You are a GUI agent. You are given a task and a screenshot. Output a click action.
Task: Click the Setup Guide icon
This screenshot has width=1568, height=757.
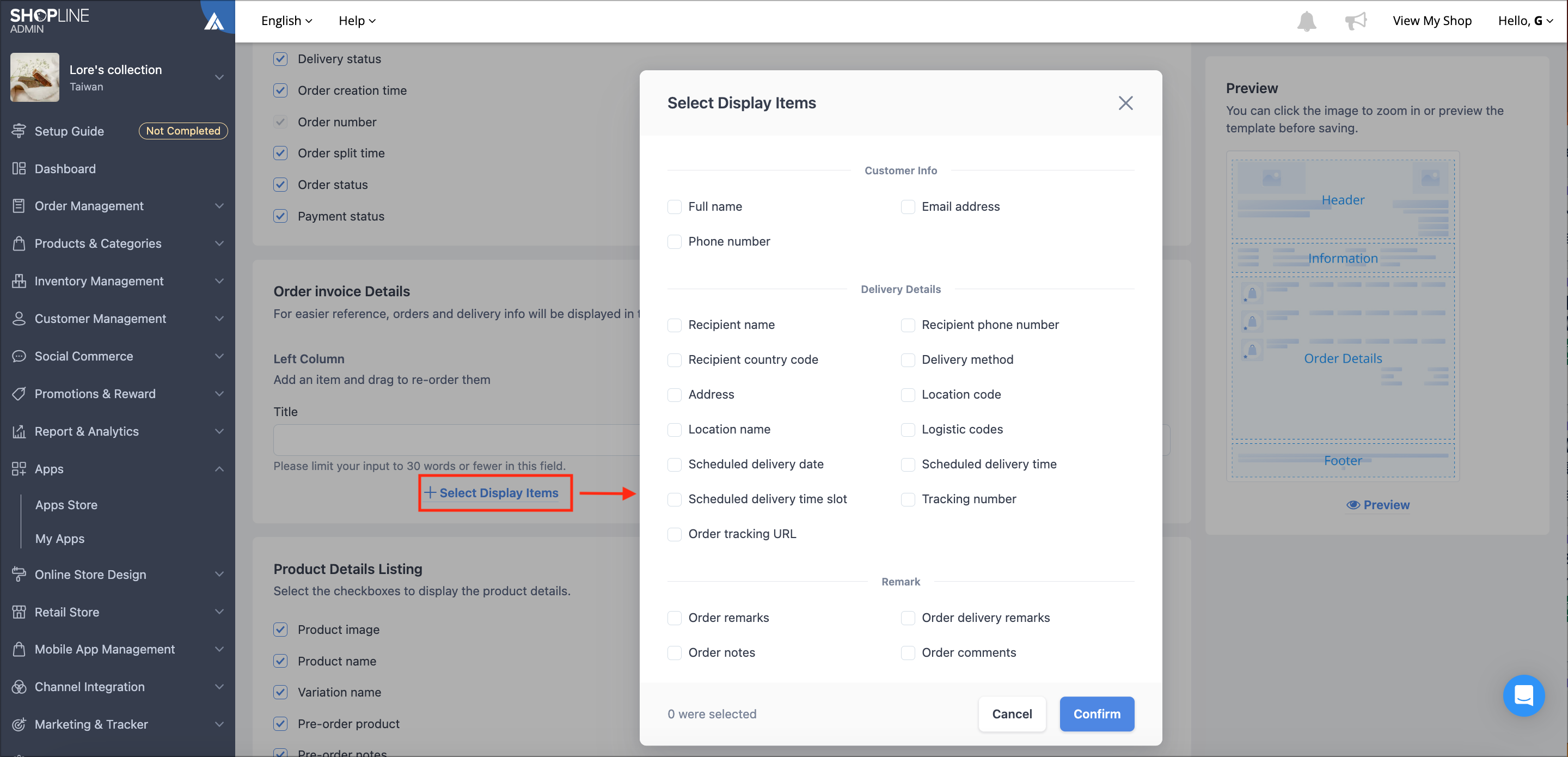19,131
